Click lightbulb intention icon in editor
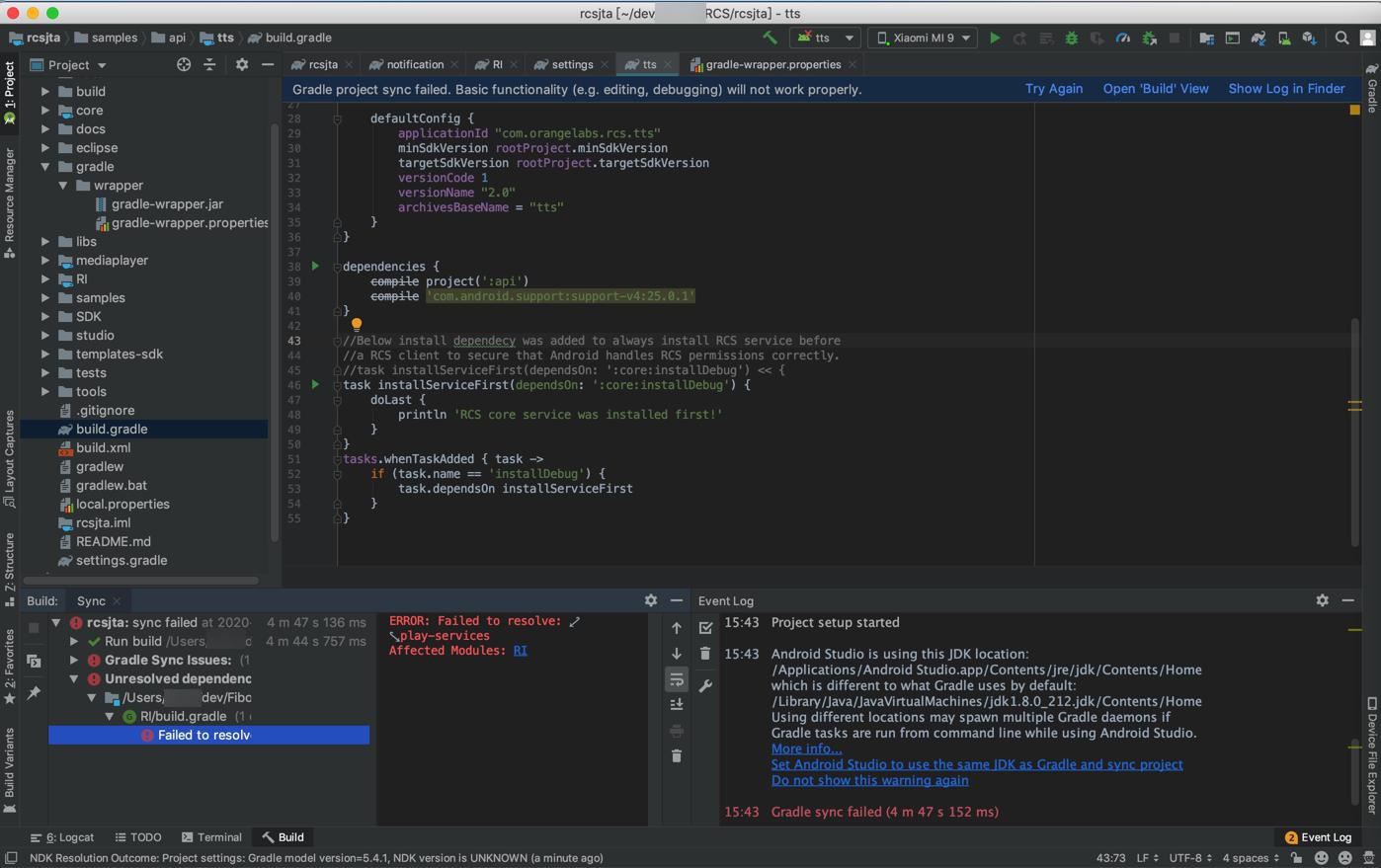1381x868 pixels. [357, 324]
